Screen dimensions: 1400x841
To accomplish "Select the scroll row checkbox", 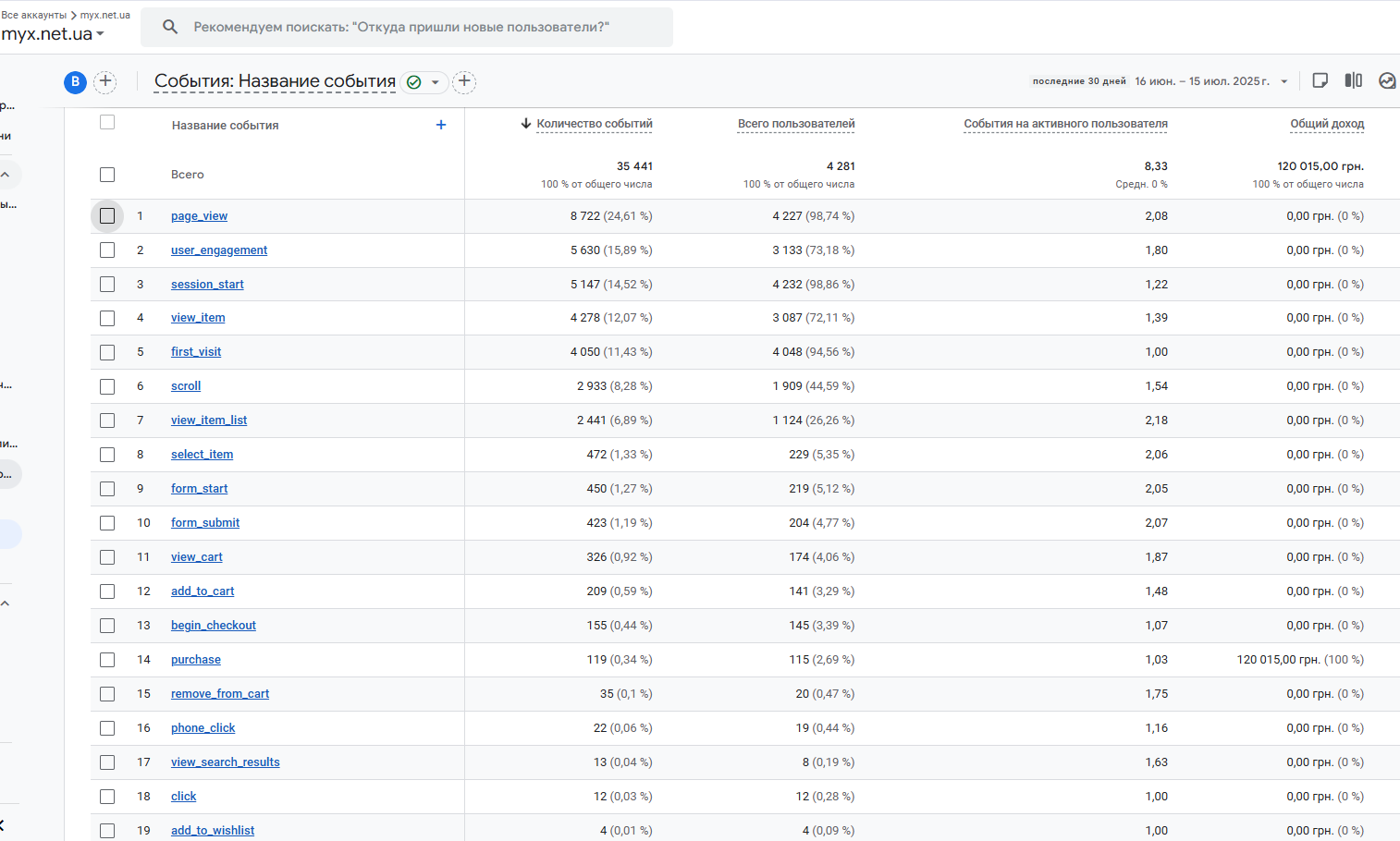I will 107,386.
